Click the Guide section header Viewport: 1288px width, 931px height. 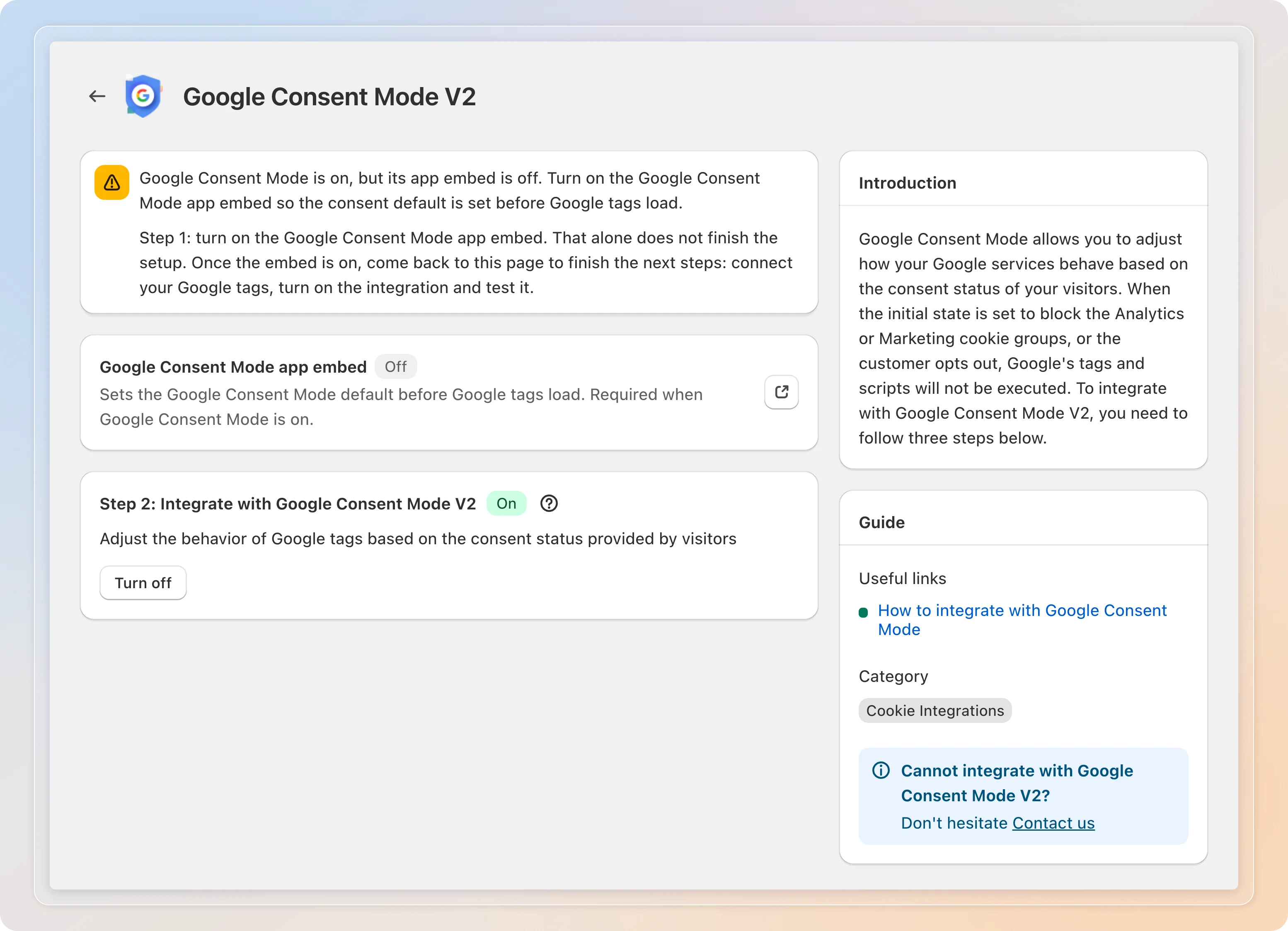pos(881,523)
